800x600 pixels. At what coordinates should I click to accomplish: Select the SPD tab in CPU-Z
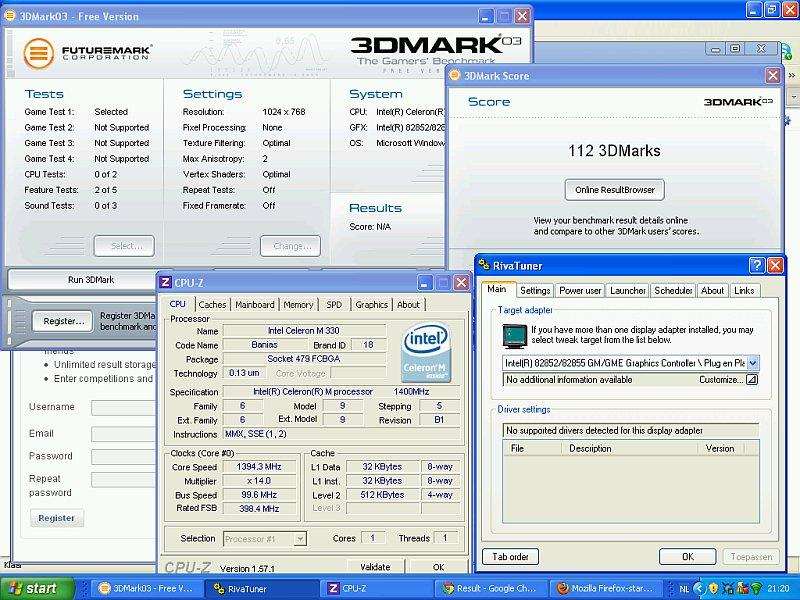coord(334,305)
